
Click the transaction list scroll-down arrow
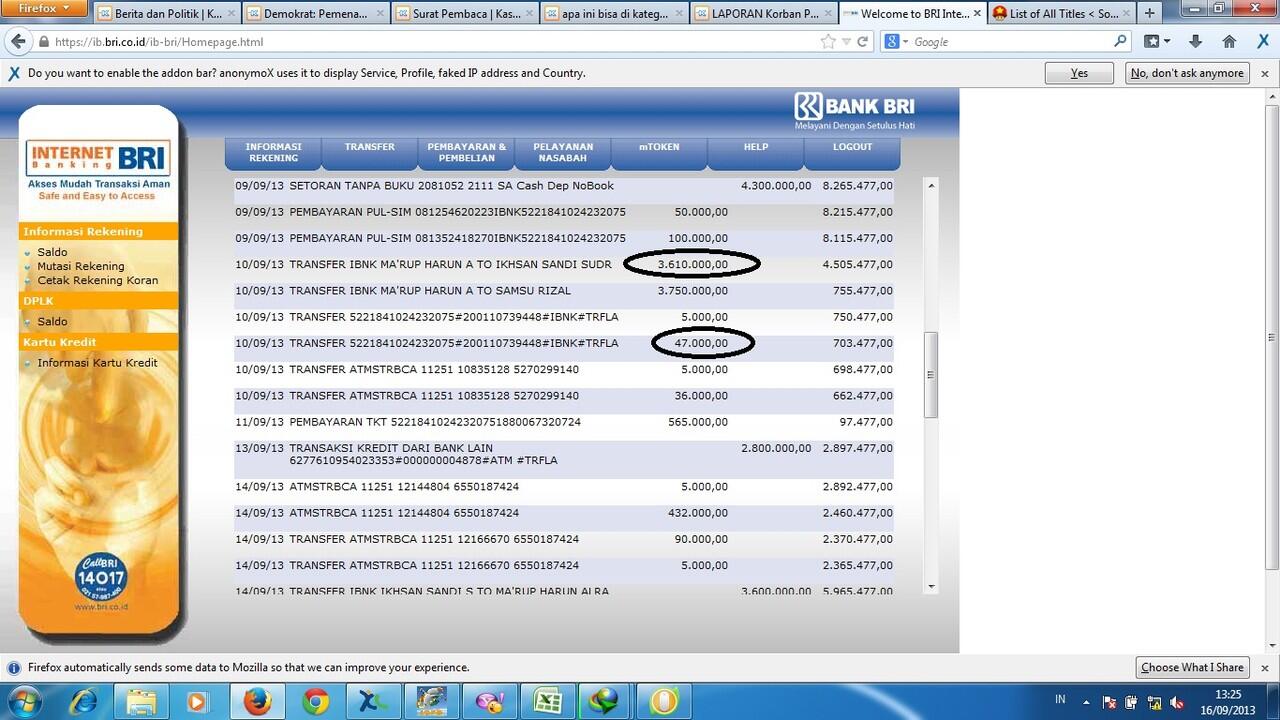(x=931, y=587)
